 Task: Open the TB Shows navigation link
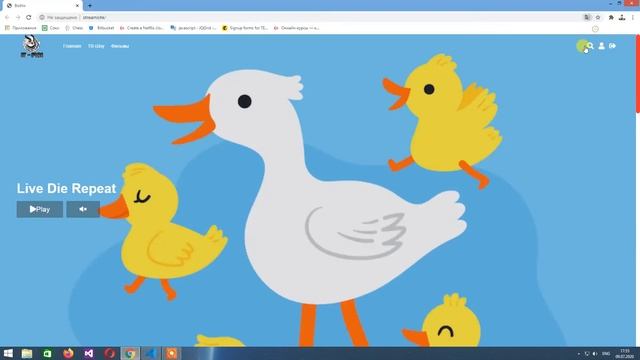tap(96, 46)
